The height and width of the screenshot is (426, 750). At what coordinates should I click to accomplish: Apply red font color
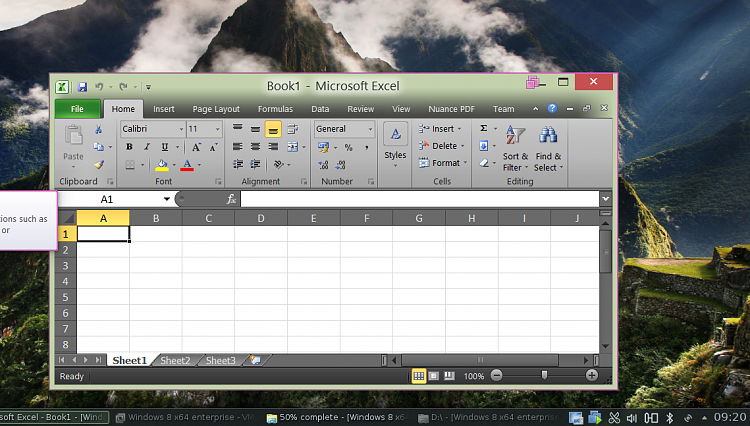[187, 165]
